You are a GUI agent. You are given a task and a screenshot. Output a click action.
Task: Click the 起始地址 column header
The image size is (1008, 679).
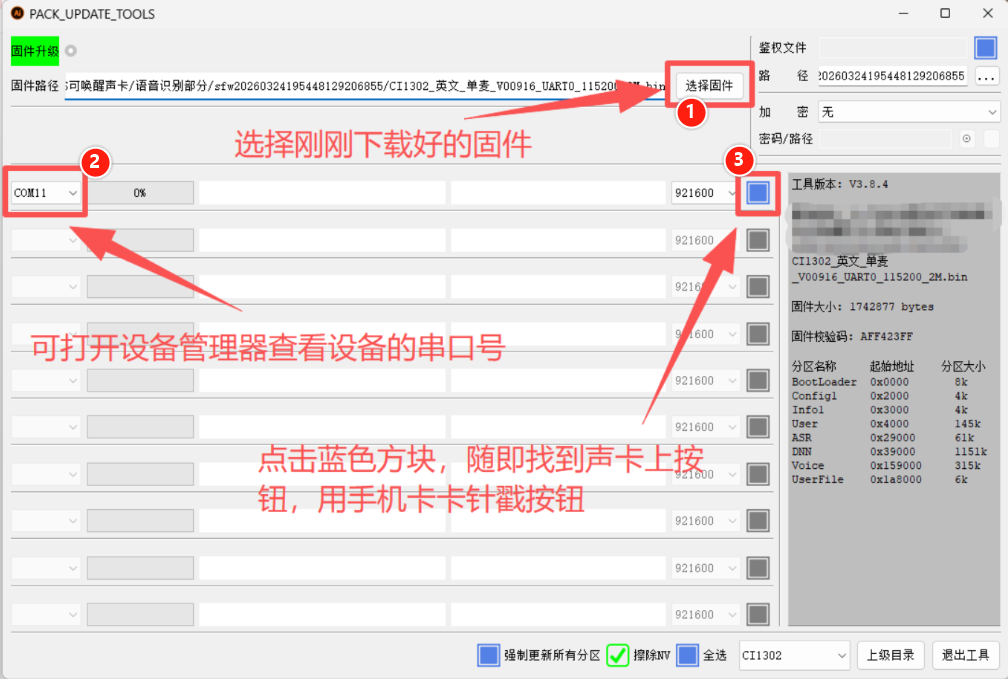(892, 367)
